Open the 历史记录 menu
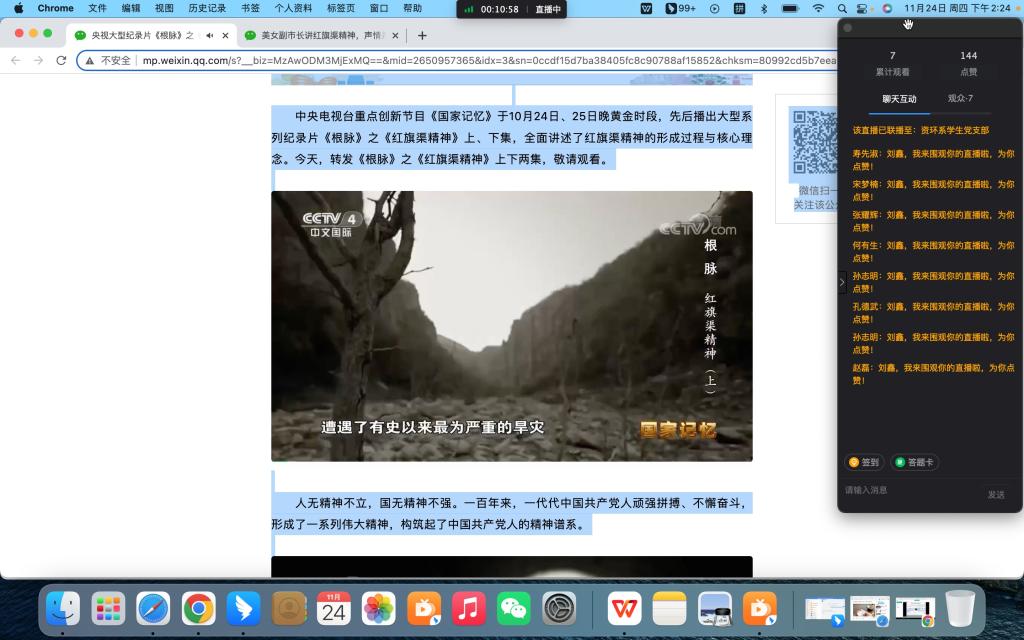The image size is (1024, 640). 207,8
